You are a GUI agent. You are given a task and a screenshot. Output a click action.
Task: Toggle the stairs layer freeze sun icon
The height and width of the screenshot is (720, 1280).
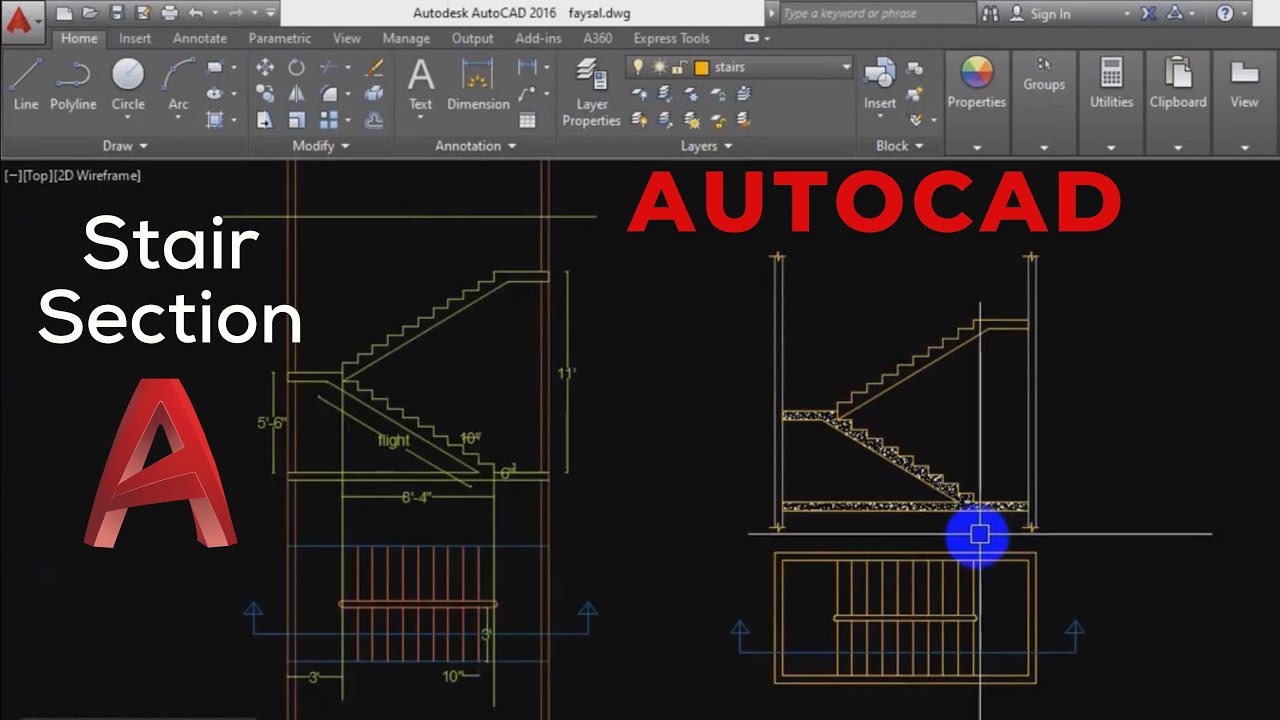[x=659, y=67]
